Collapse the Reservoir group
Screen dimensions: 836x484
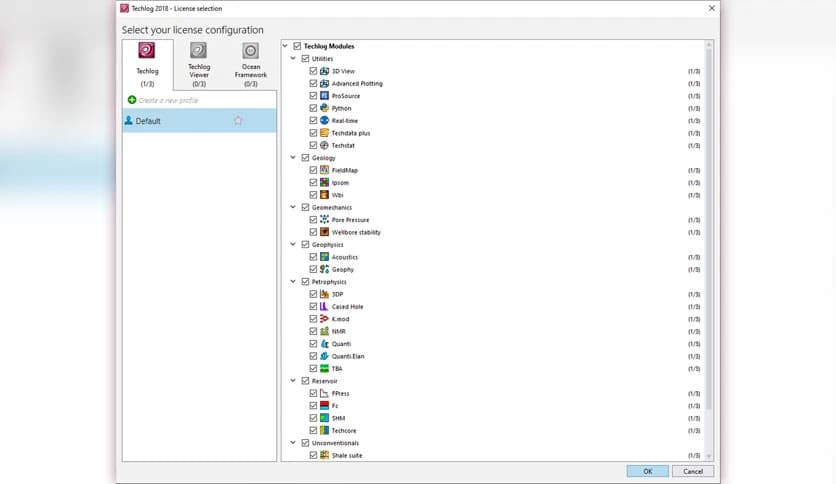pyautogui.click(x=293, y=381)
